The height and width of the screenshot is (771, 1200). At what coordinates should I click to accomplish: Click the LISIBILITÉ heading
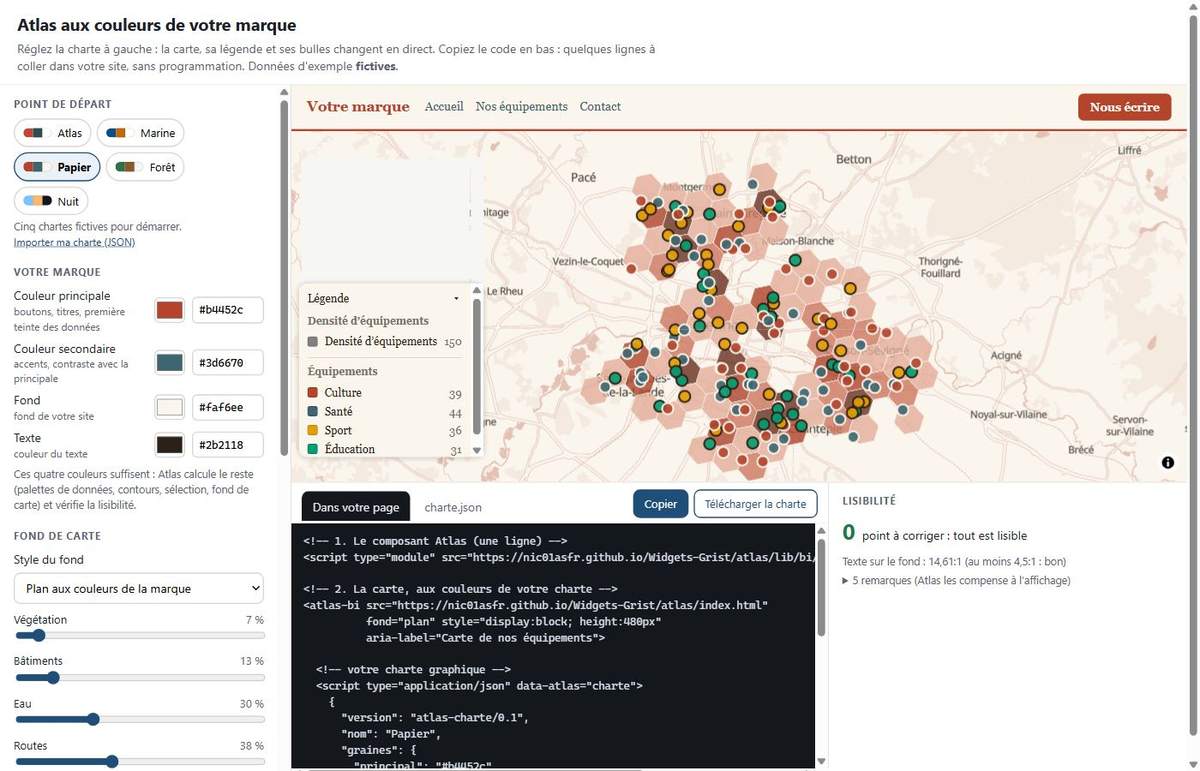[x=869, y=501]
